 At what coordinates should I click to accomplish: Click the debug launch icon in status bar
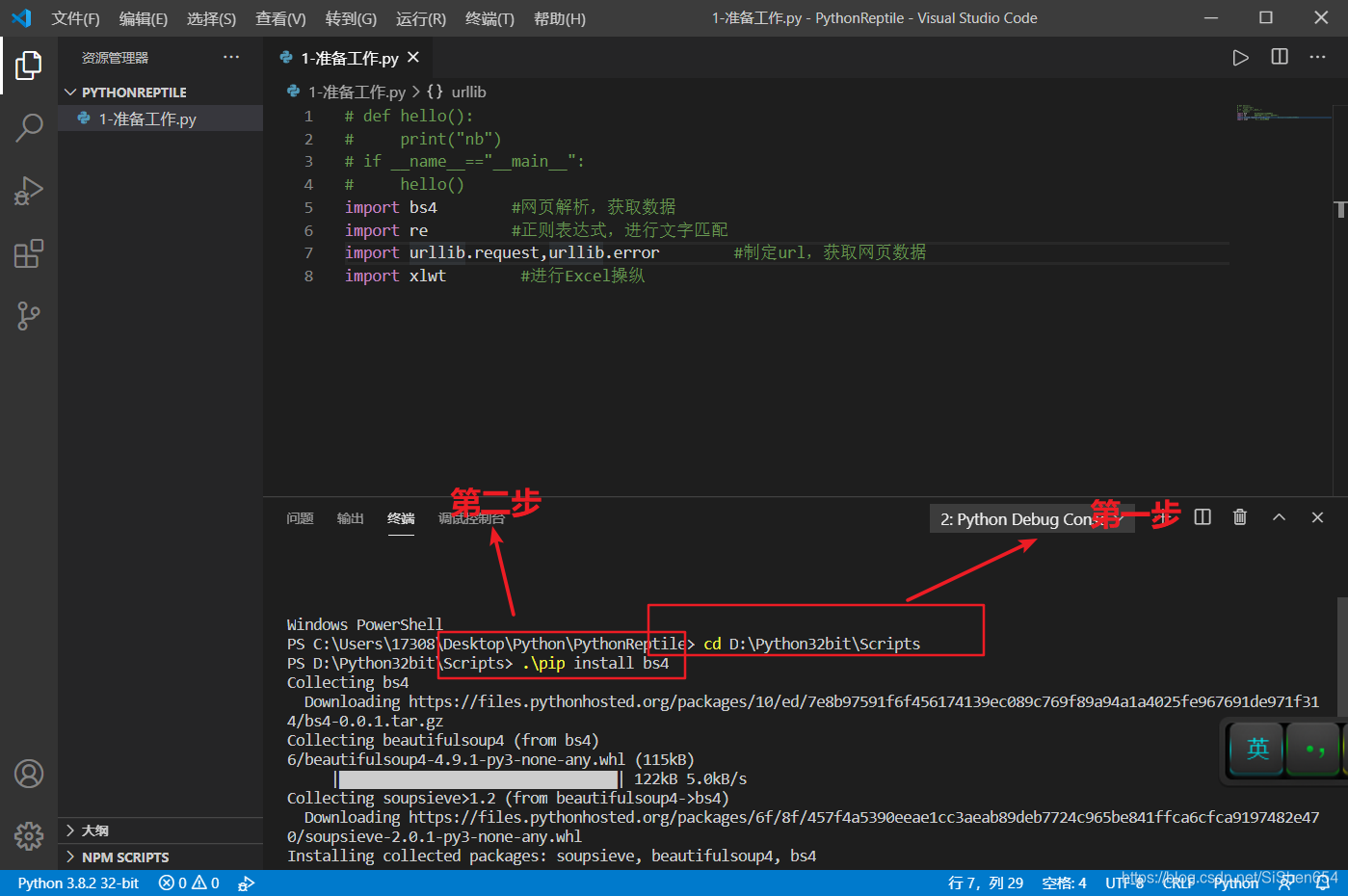pyautogui.click(x=247, y=883)
